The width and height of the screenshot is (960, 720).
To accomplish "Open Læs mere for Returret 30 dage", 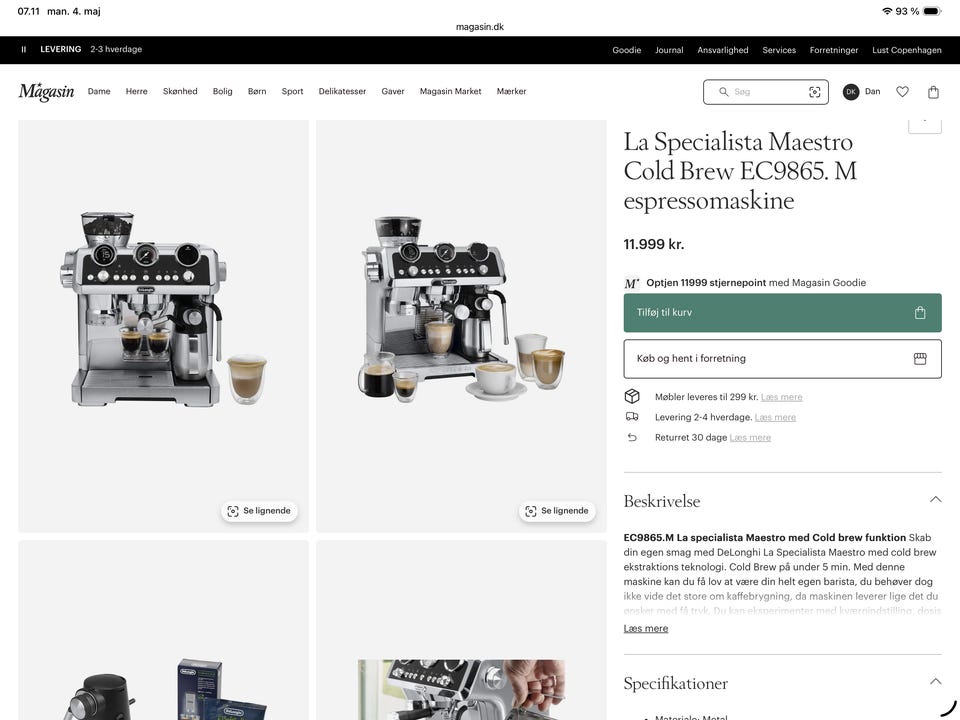I will pyautogui.click(x=750, y=437).
